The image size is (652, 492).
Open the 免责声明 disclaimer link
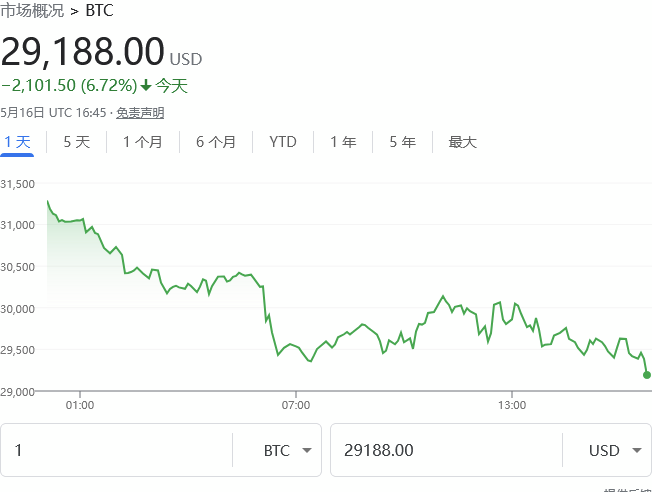pos(140,113)
